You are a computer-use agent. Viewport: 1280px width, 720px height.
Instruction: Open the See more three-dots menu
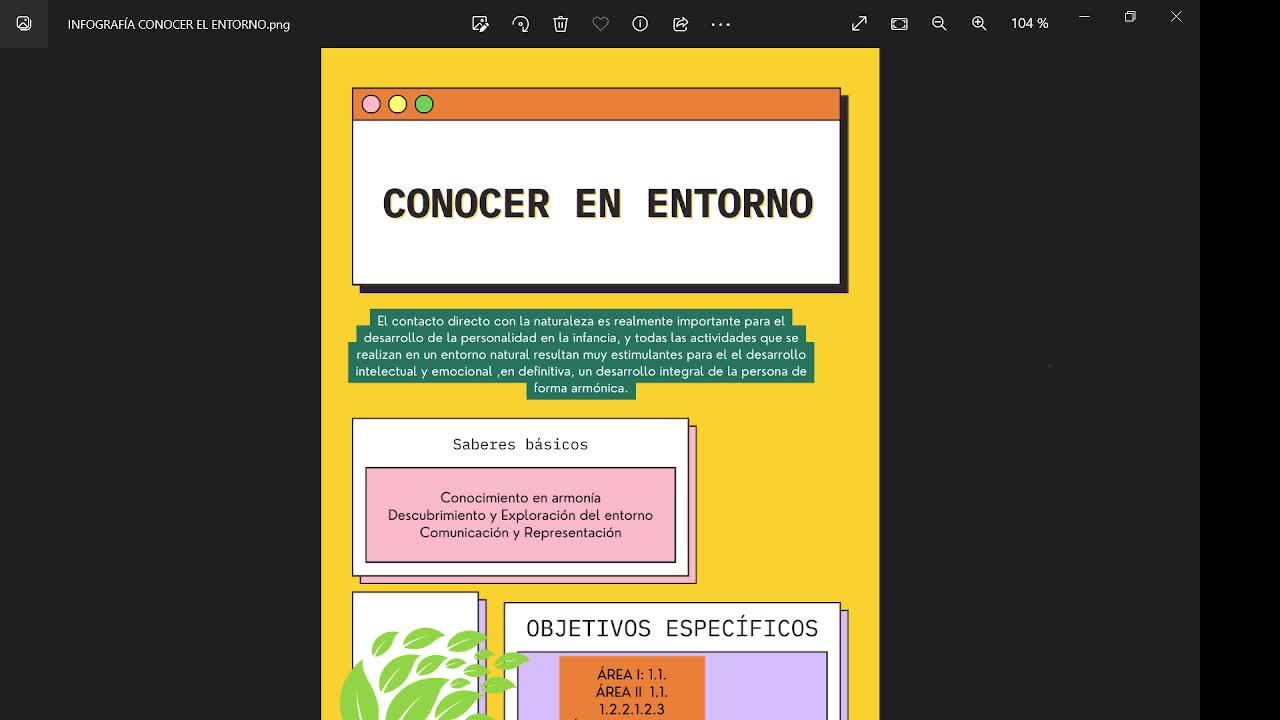click(720, 24)
